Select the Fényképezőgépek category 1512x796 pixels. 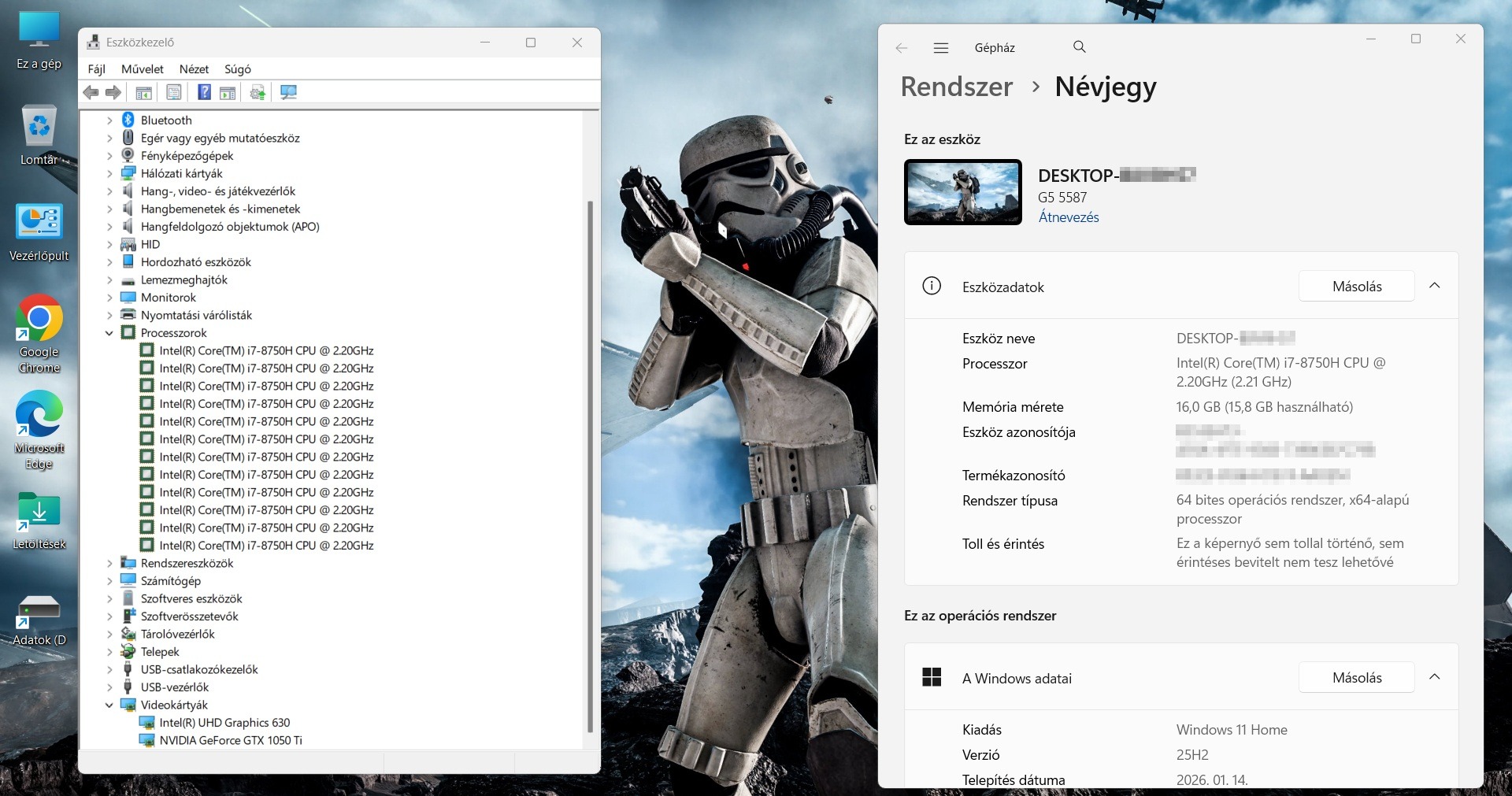click(x=187, y=156)
